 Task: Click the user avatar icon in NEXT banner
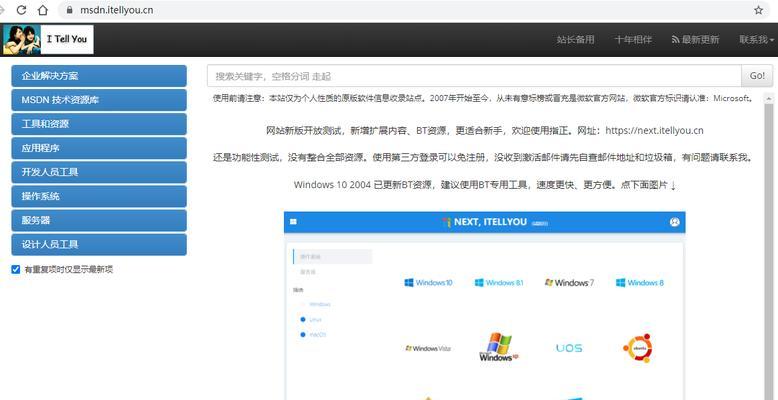point(674,222)
